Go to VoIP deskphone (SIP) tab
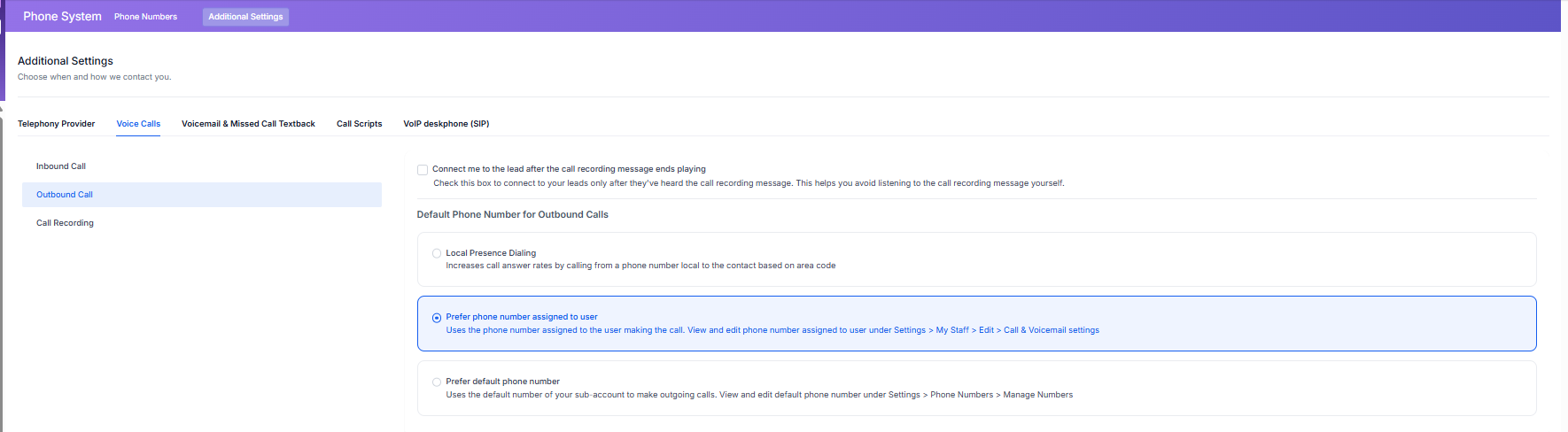The height and width of the screenshot is (432, 1568). pyautogui.click(x=446, y=124)
